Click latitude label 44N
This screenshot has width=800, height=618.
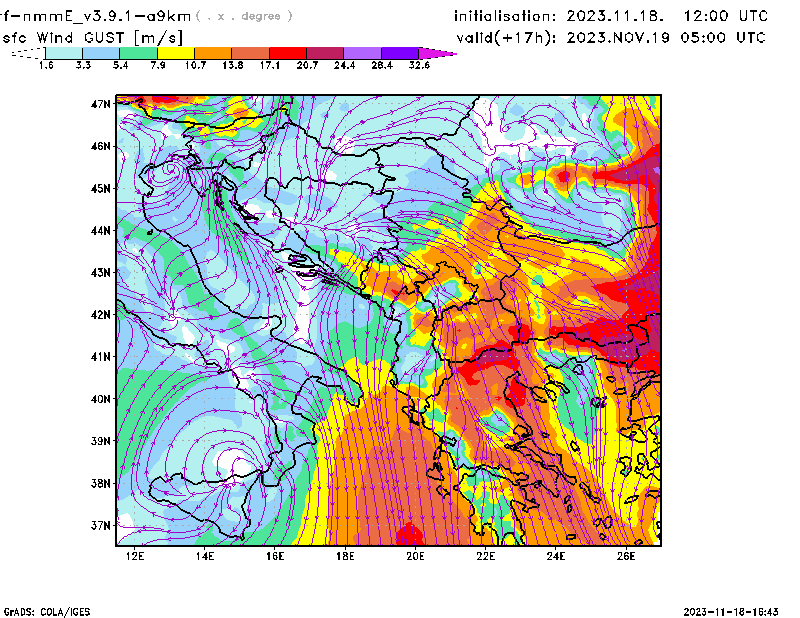pos(101,231)
